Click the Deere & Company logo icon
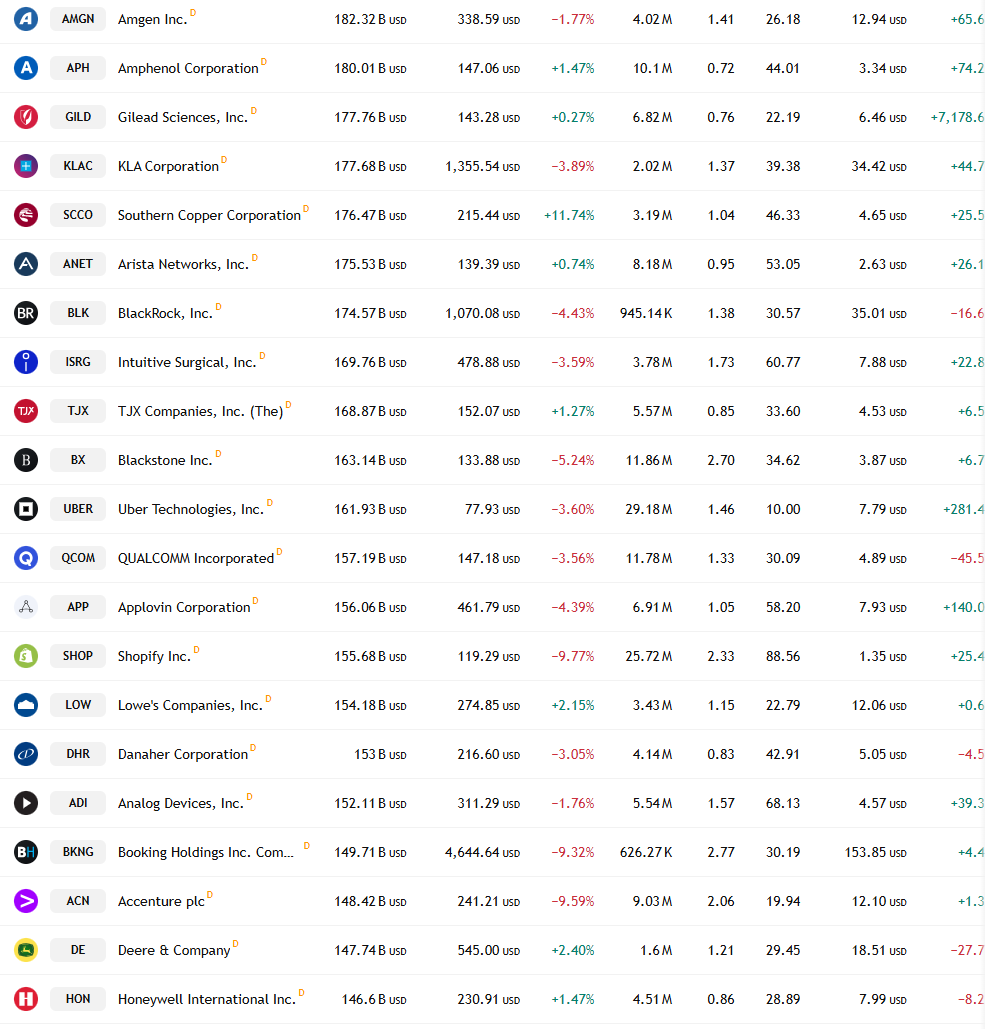 click(x=26, y=950)
